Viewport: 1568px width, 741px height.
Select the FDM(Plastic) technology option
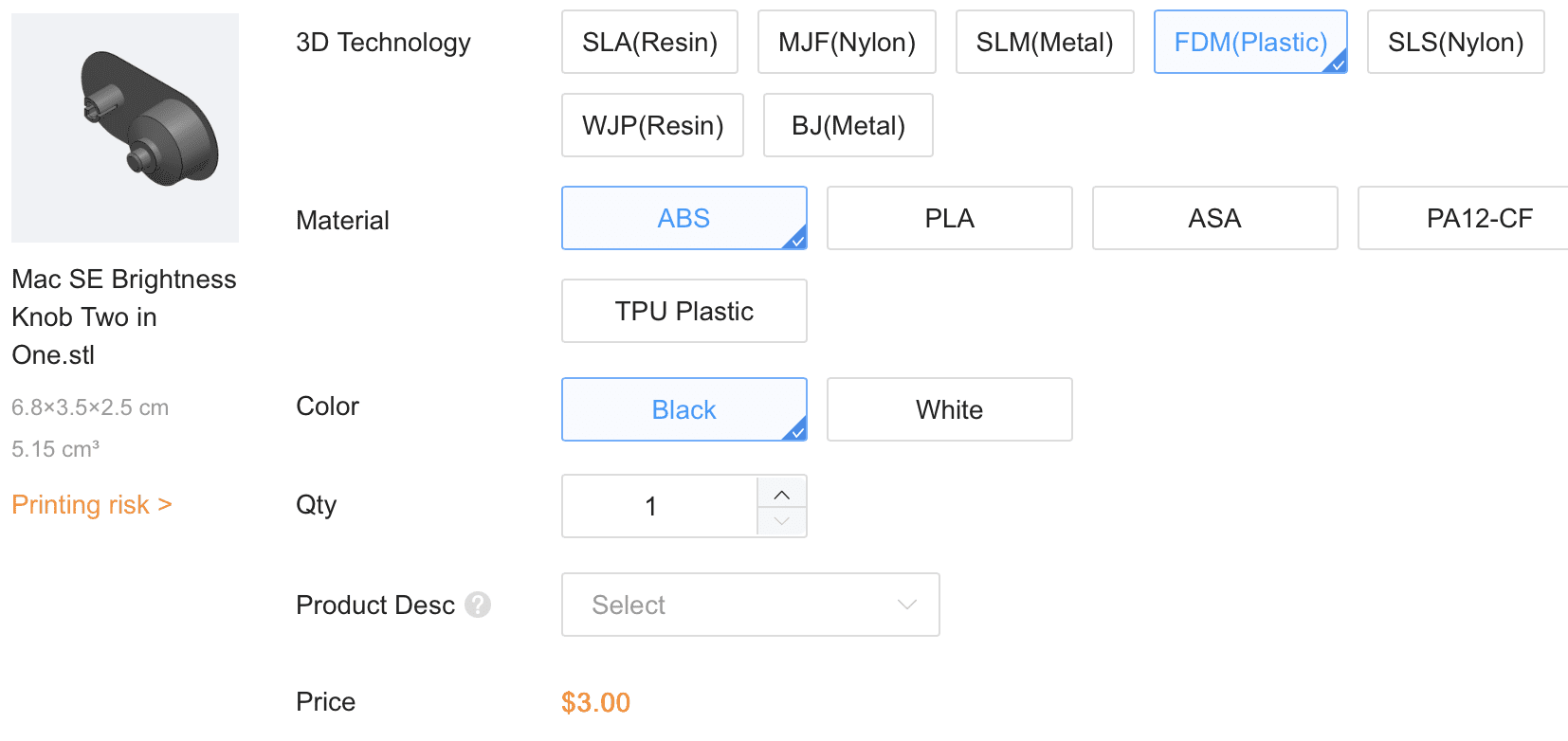pyautogui.click(x=1250, y=42)
